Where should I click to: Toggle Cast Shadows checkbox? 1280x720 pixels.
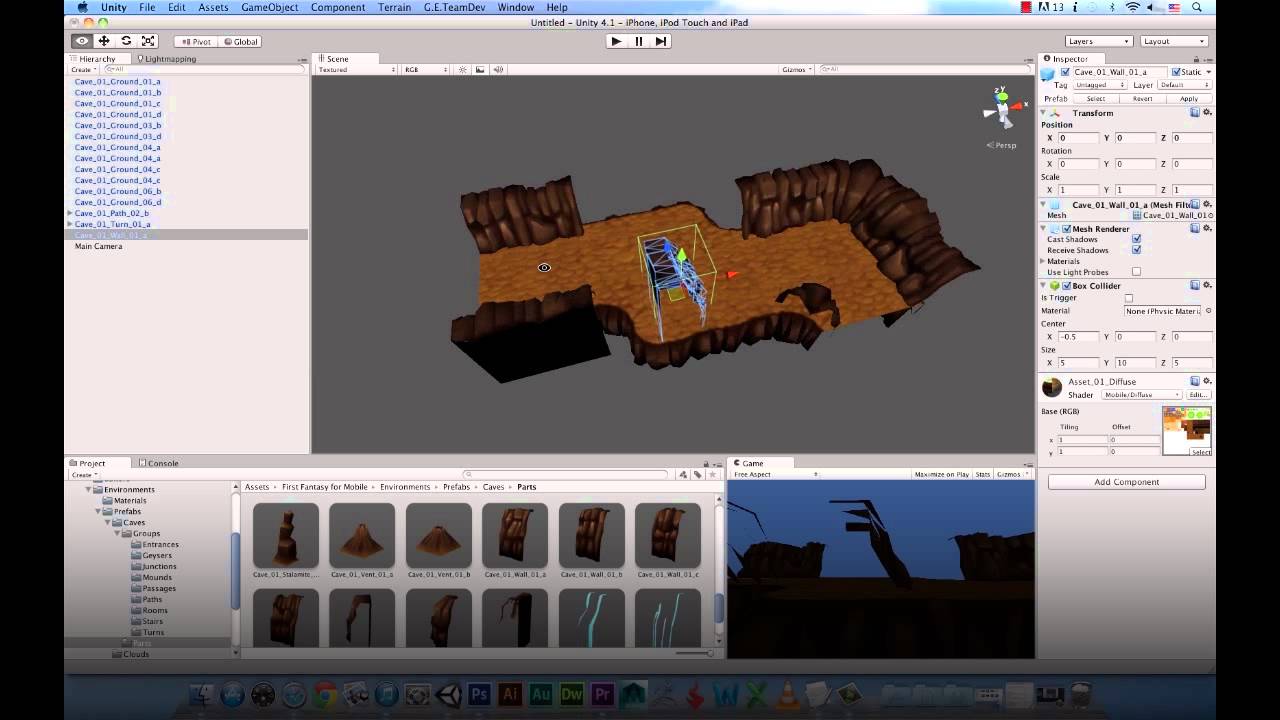point(1136,239)
